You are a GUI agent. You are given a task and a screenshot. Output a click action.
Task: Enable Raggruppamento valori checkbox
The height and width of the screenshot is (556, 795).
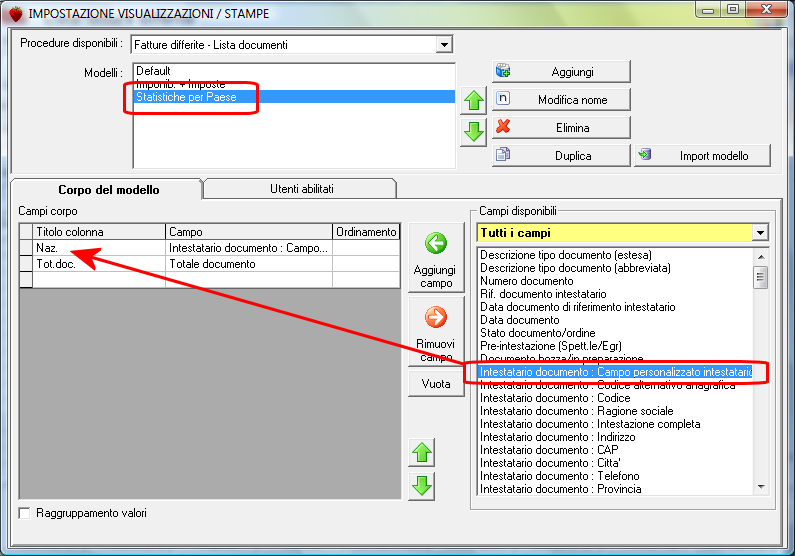pos(24,513)
